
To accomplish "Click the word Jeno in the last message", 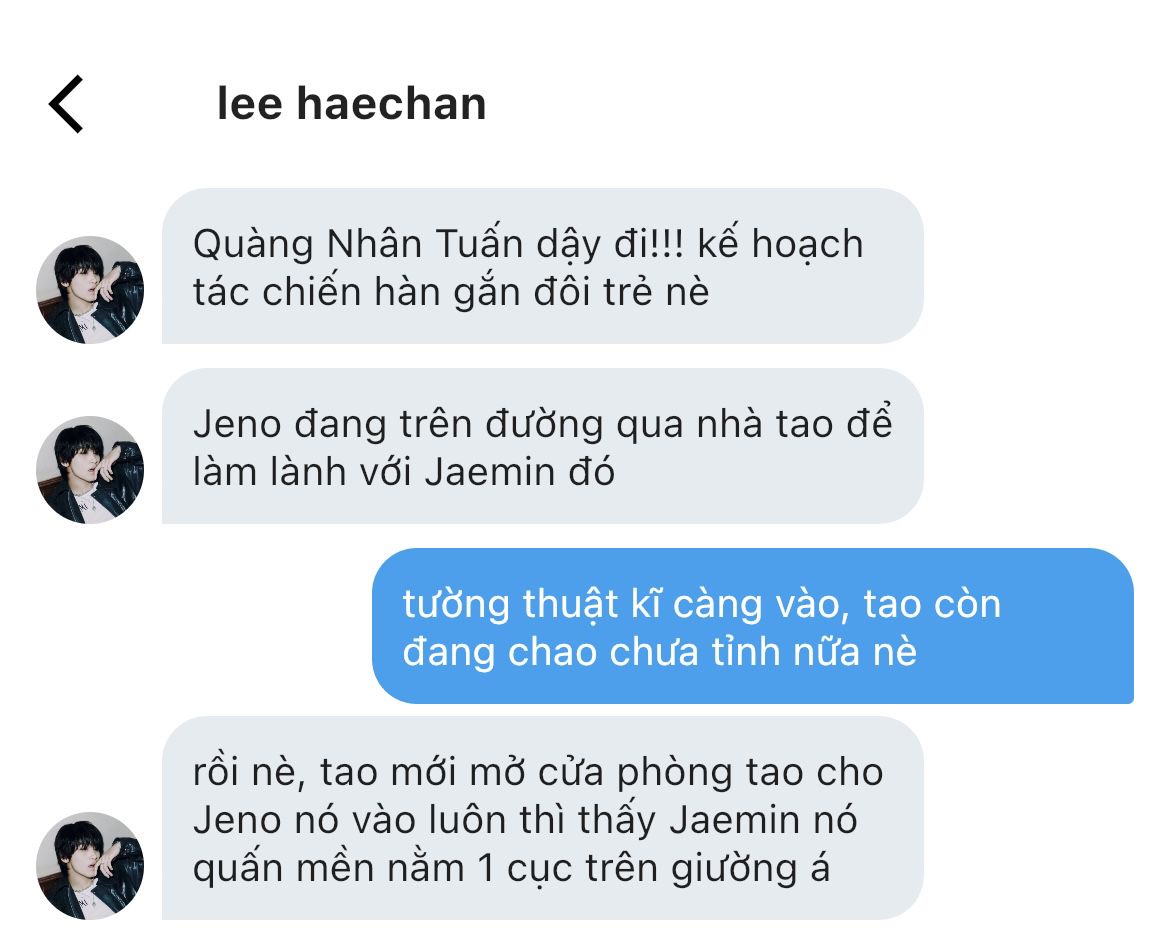I will [238, 820].
